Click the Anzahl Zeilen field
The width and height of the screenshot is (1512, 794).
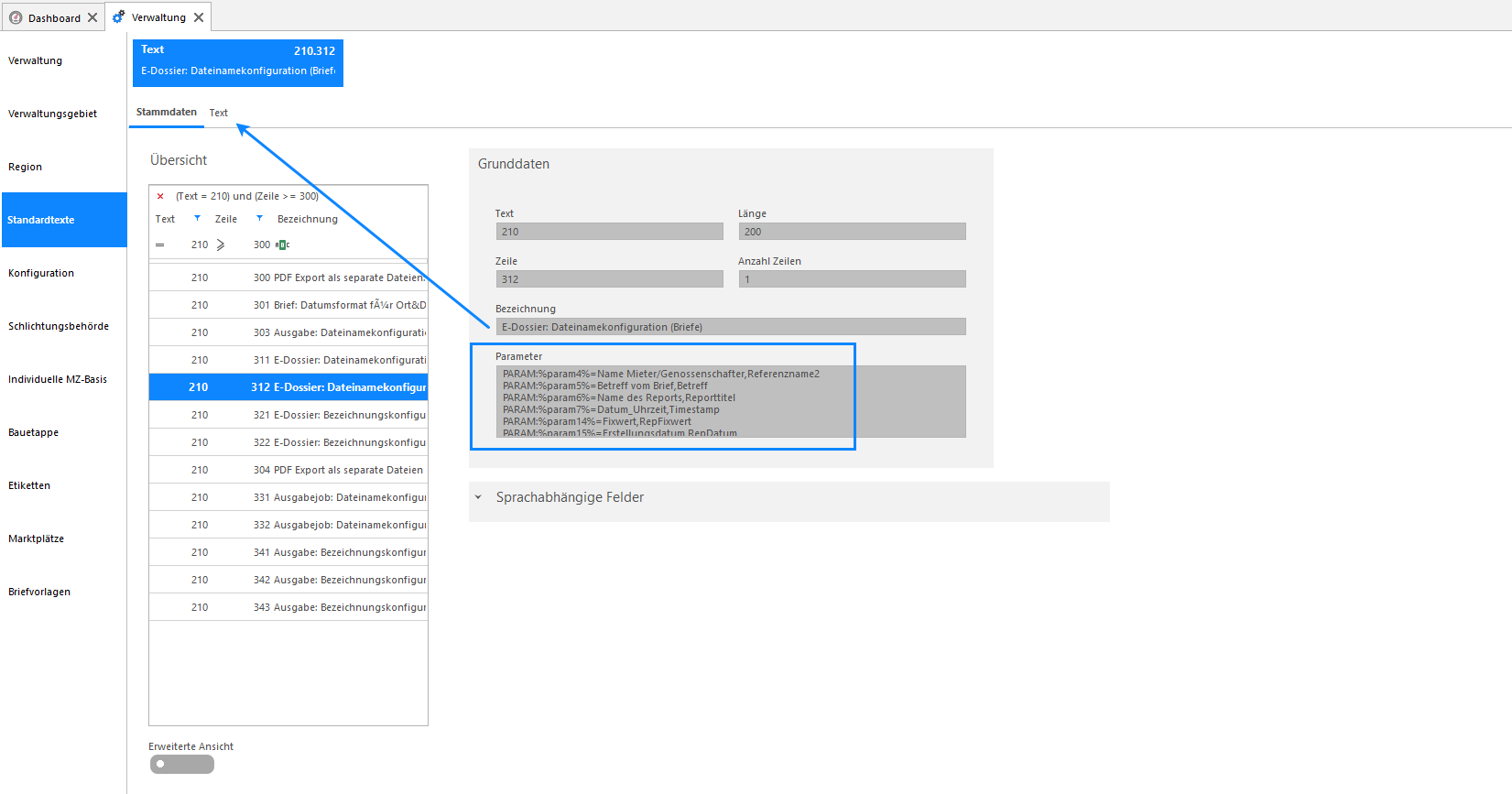point(853,279)
